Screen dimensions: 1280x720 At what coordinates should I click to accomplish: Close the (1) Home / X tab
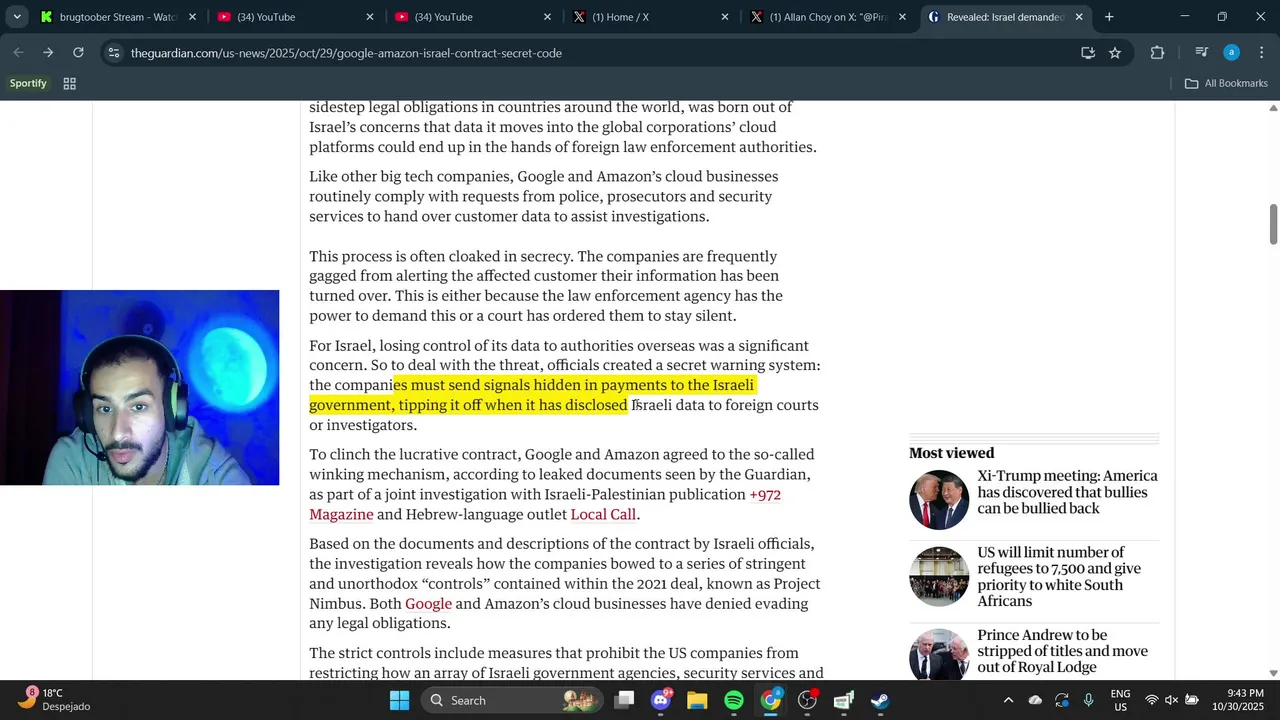(x=725, y=17)
